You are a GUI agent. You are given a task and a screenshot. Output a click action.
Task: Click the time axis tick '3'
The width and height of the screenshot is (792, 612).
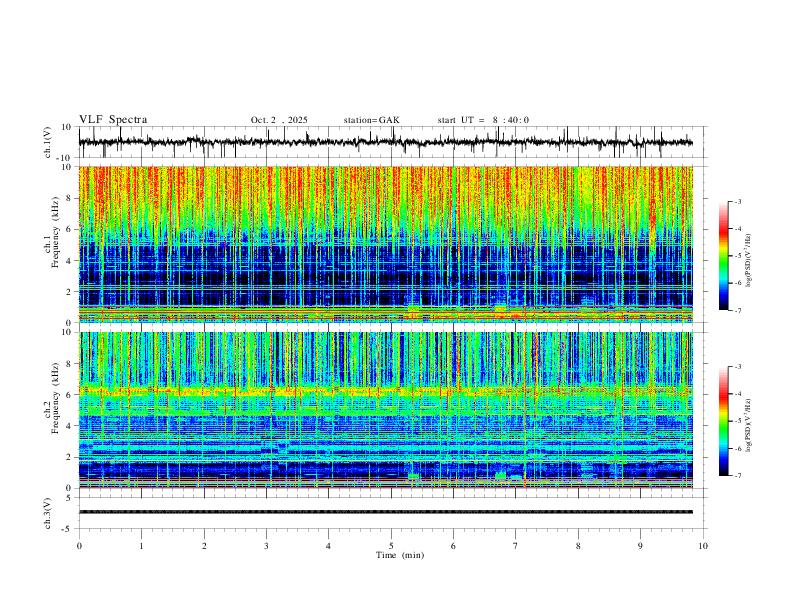(x=266, y=546)
